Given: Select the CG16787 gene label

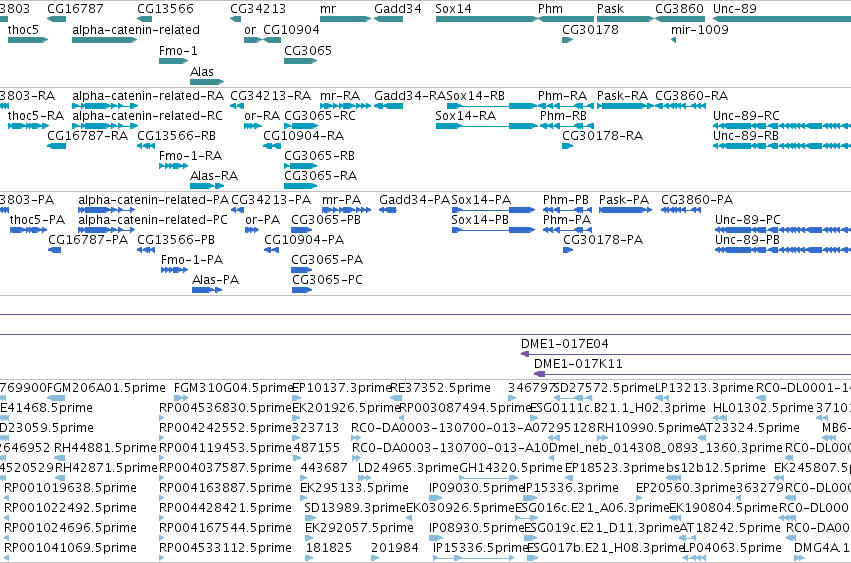Looking at the screenshot, I should coord(75,9).
